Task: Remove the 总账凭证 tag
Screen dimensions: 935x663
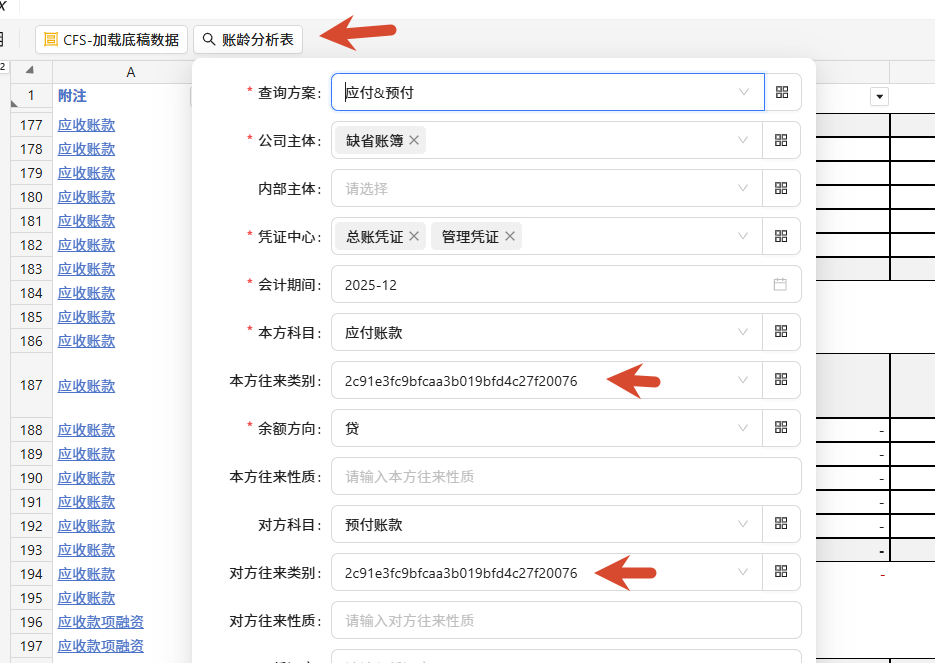Action: [414, 236]
